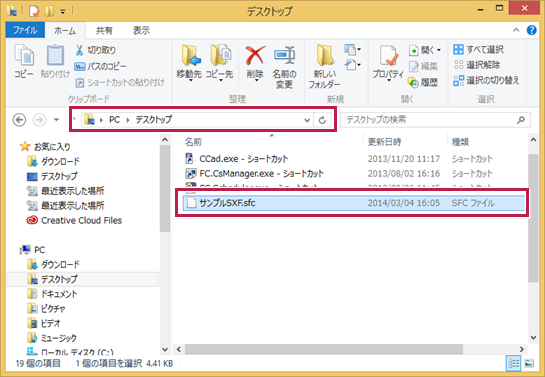Click 選択の切り替え (Invert selection)
This screenshot has height=377, width=545.
tap(486, 80)
